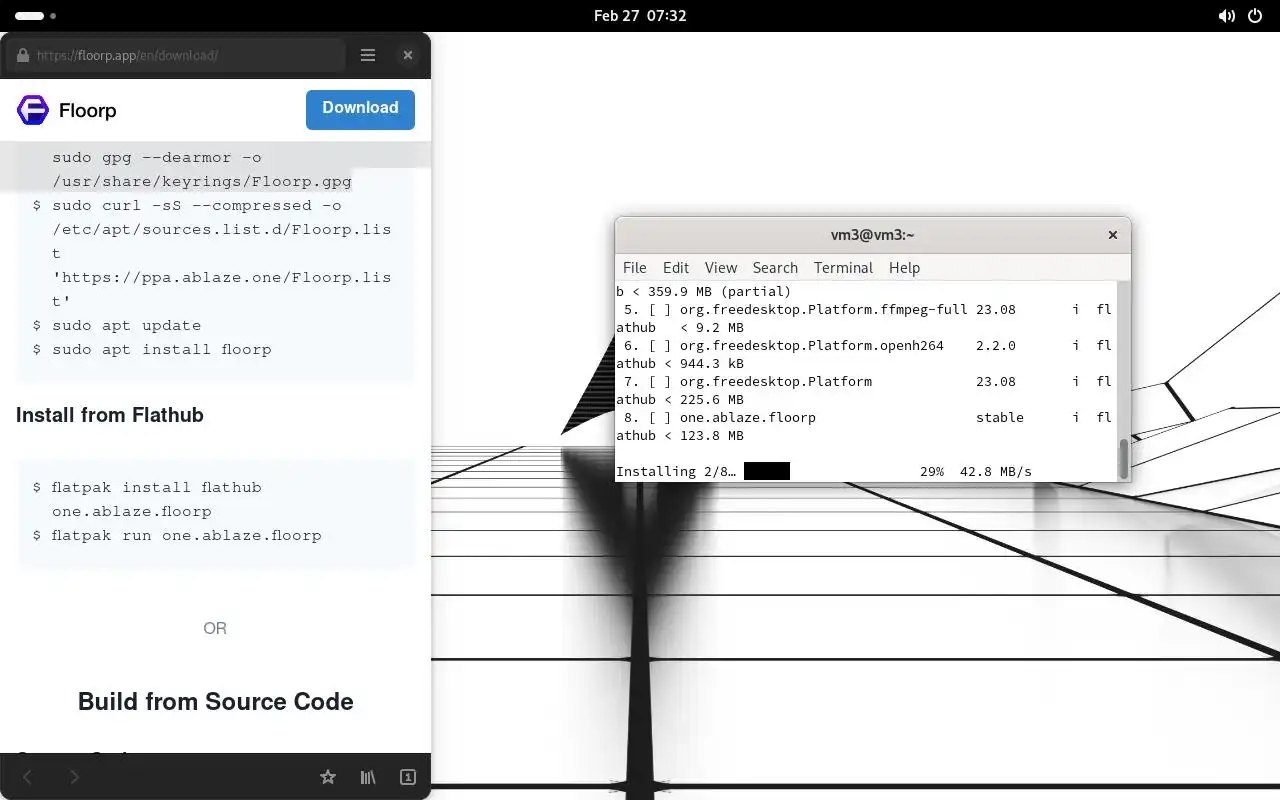Click 'org.freedesktop.Platform.ffmpeg-full' row in terminal
The width and height of the screenshot is (1280, 800).
[865, 309]
